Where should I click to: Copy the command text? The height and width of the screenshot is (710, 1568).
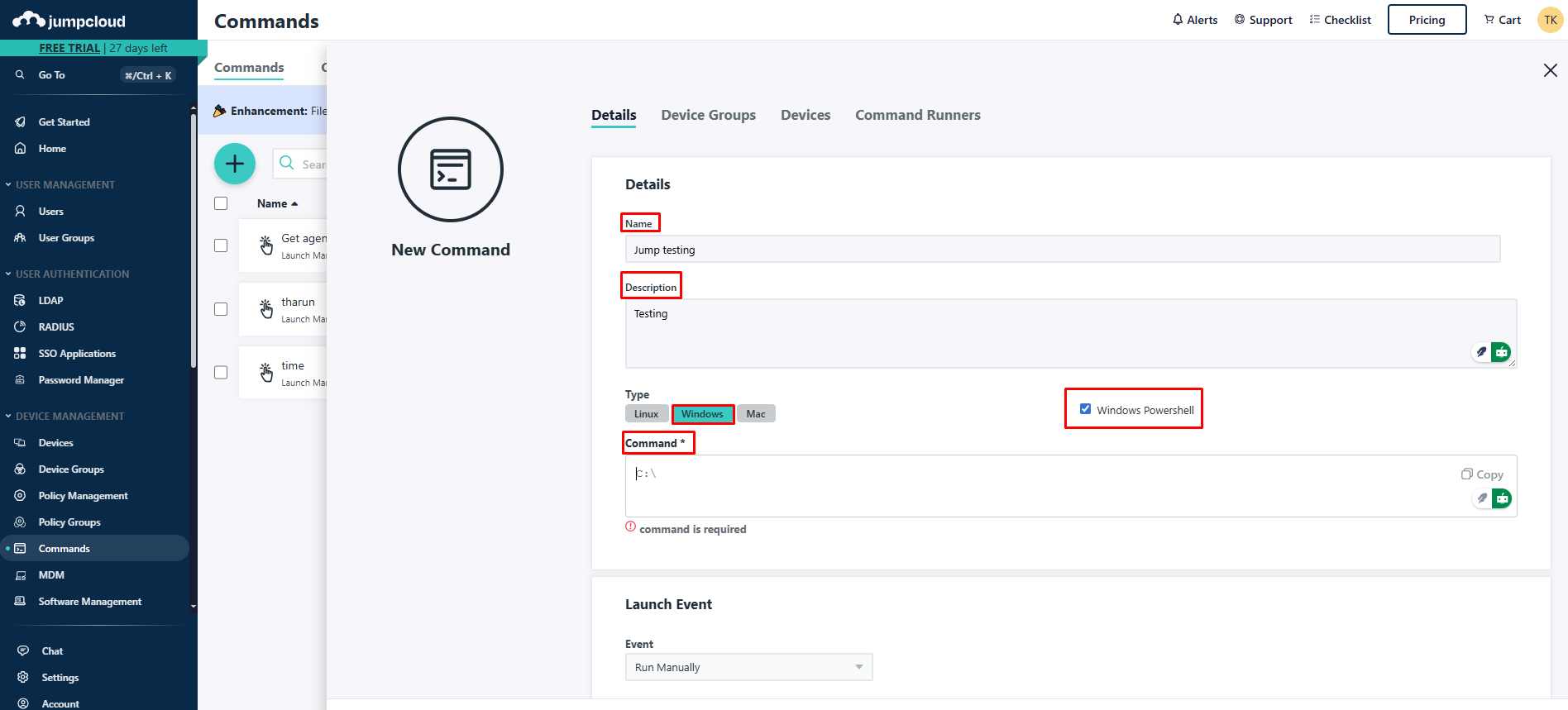pos(1482,474)
